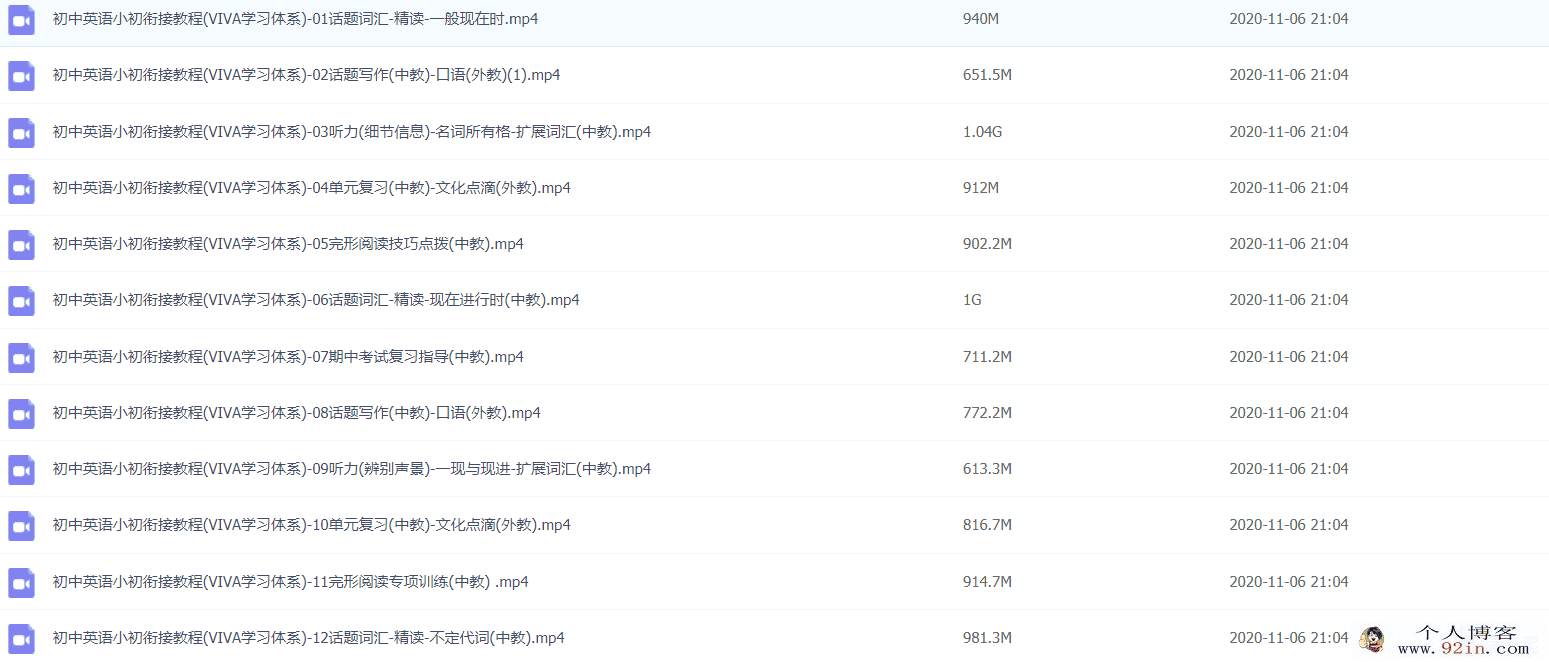Click the video icon for 05完形阅读技巧点拨 file
The width and height of the screenshot is (1549, 662).
click(x=22, y=244)
